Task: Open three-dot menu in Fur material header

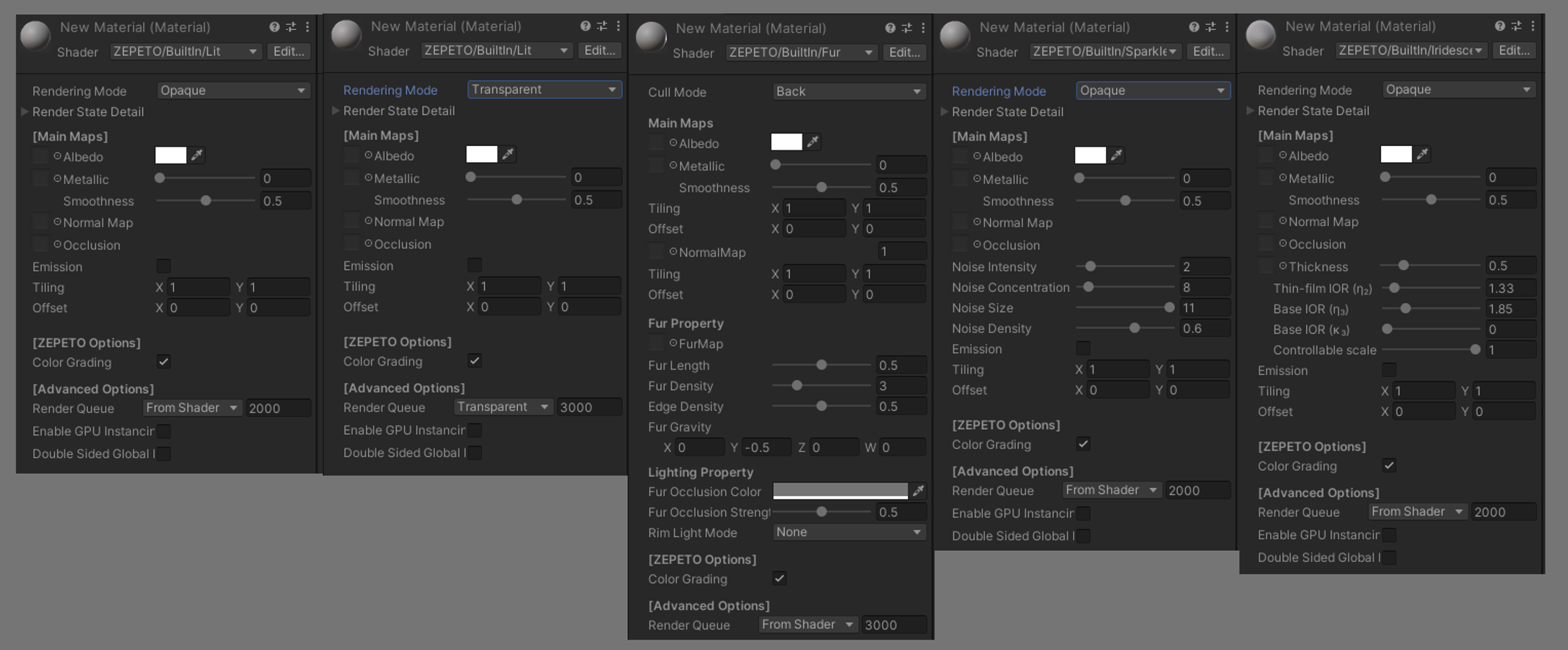Action: point(923,28)
